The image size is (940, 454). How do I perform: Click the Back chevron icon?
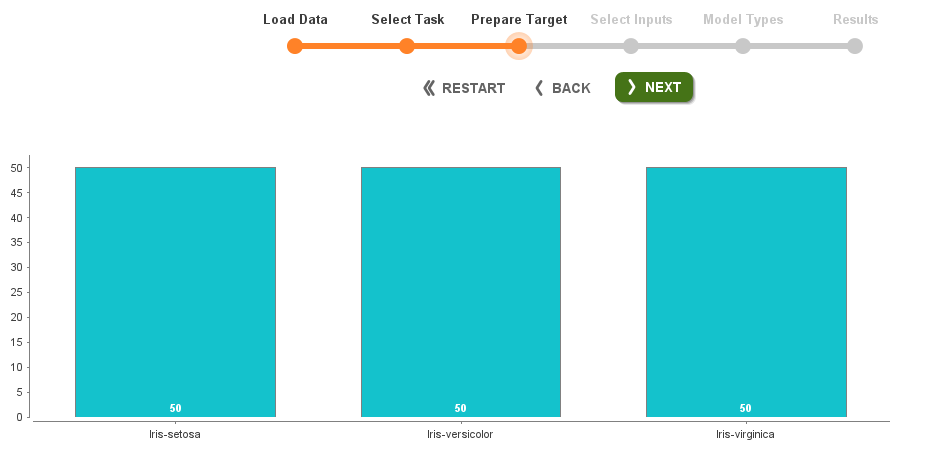[539, 88]
